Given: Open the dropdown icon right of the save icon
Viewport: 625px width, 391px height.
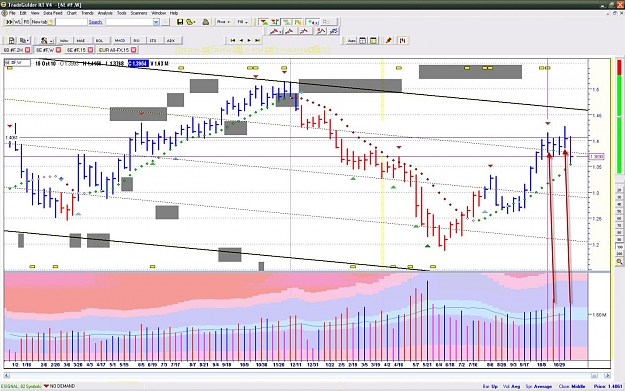Looking at the screenshot, I should [191, 22].
